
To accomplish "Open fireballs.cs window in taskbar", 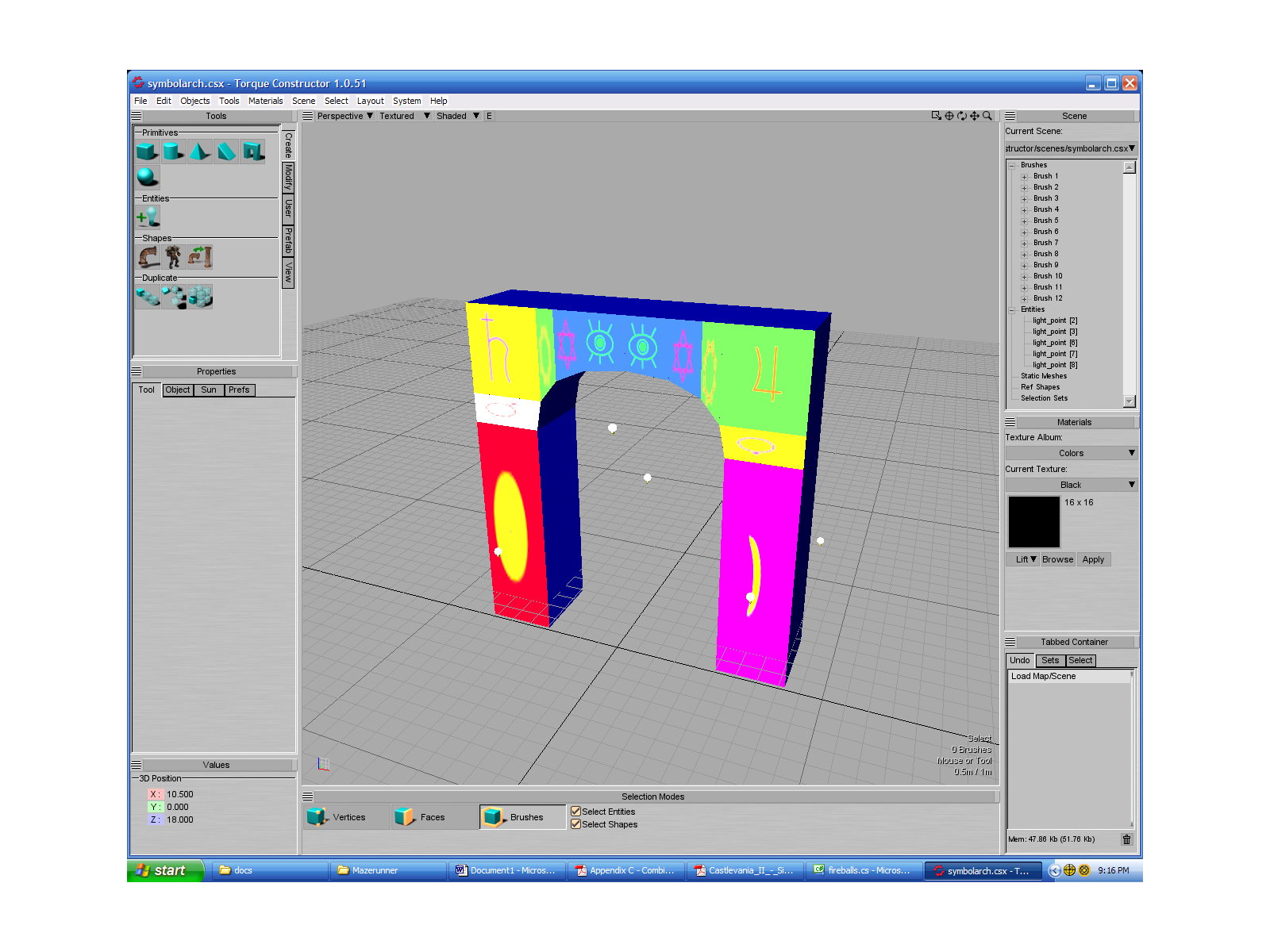I will pos(864,870).
